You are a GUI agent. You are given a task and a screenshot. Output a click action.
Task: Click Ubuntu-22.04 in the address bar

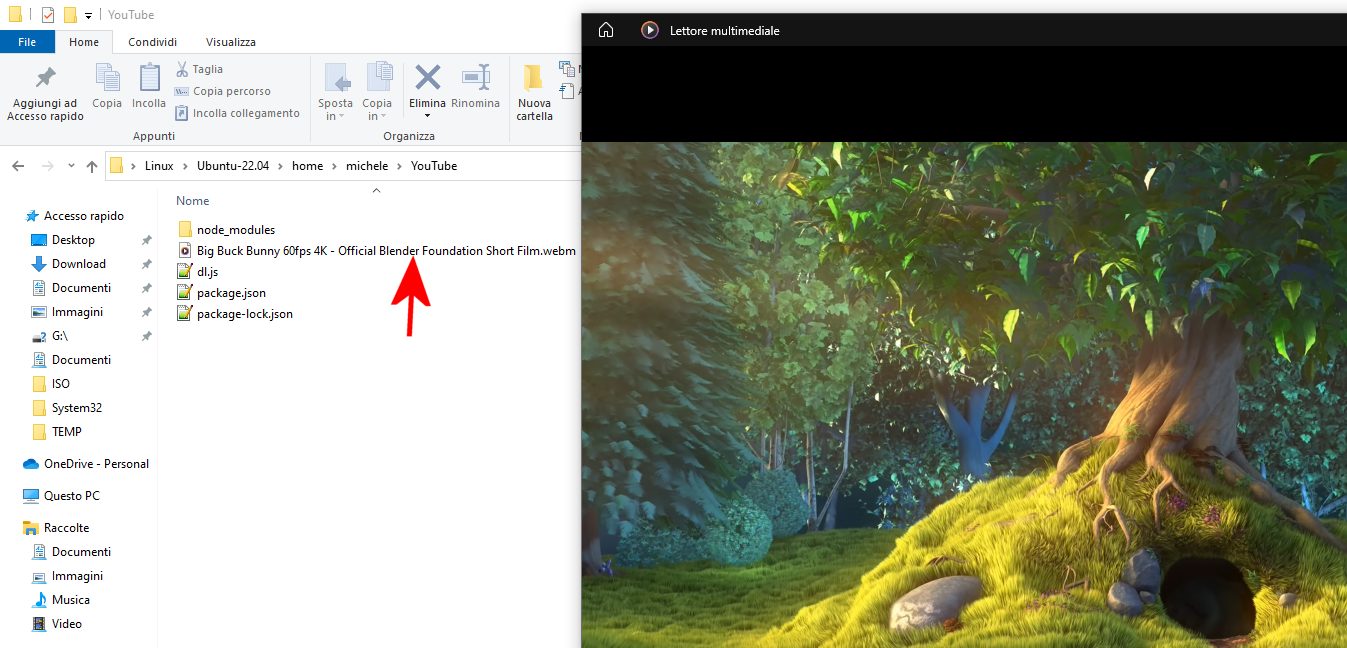pos(233,166)
